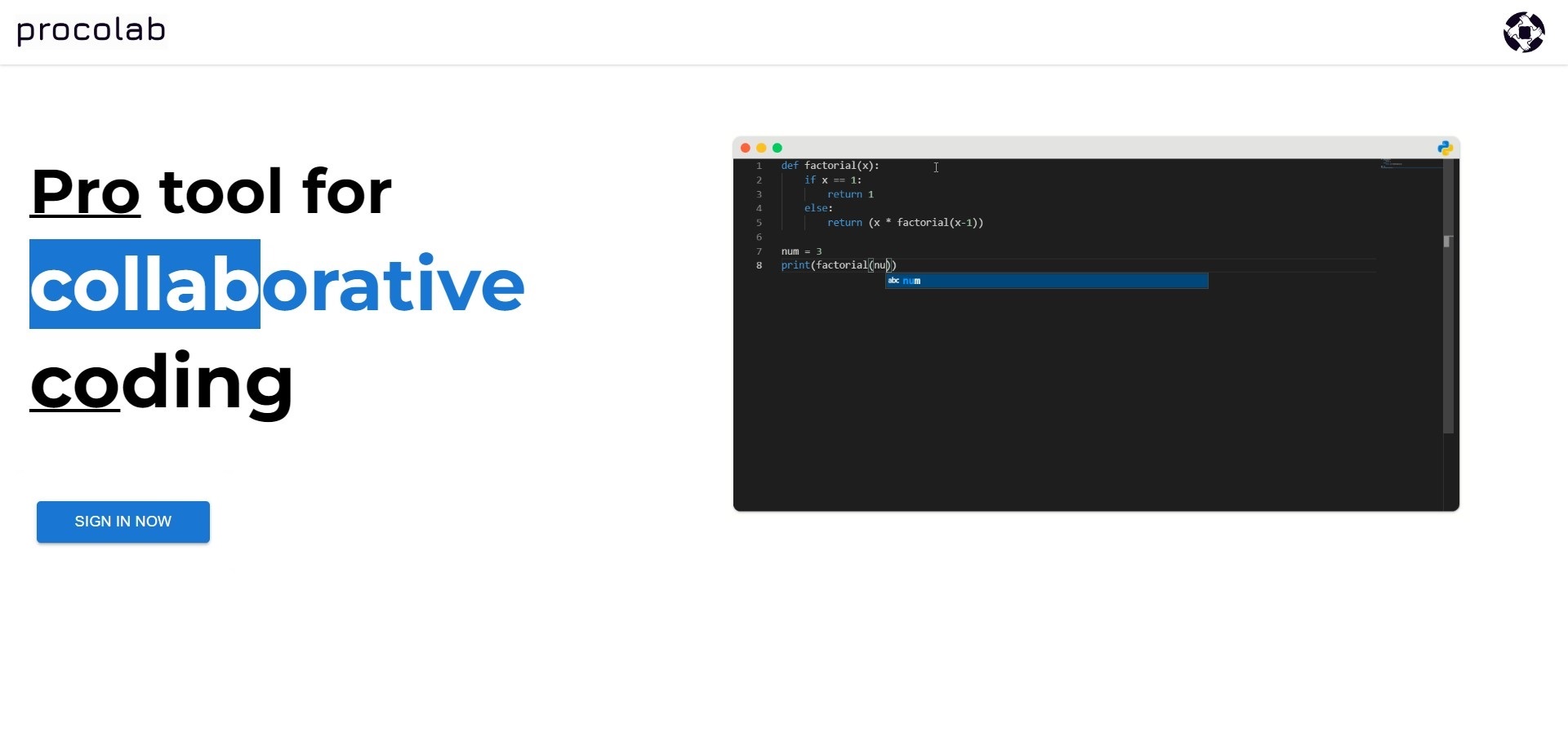
Task: Click the return 1 statement on line 3
Action: point(849,194)
